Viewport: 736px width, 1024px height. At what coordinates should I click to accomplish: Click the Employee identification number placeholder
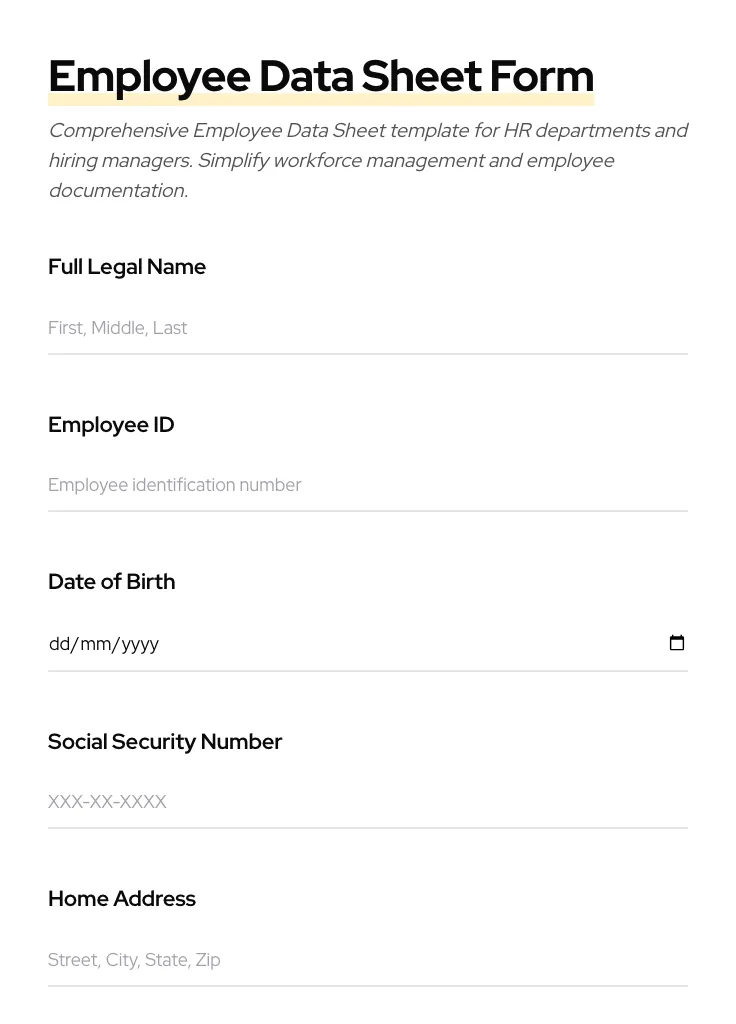[175, 485]
